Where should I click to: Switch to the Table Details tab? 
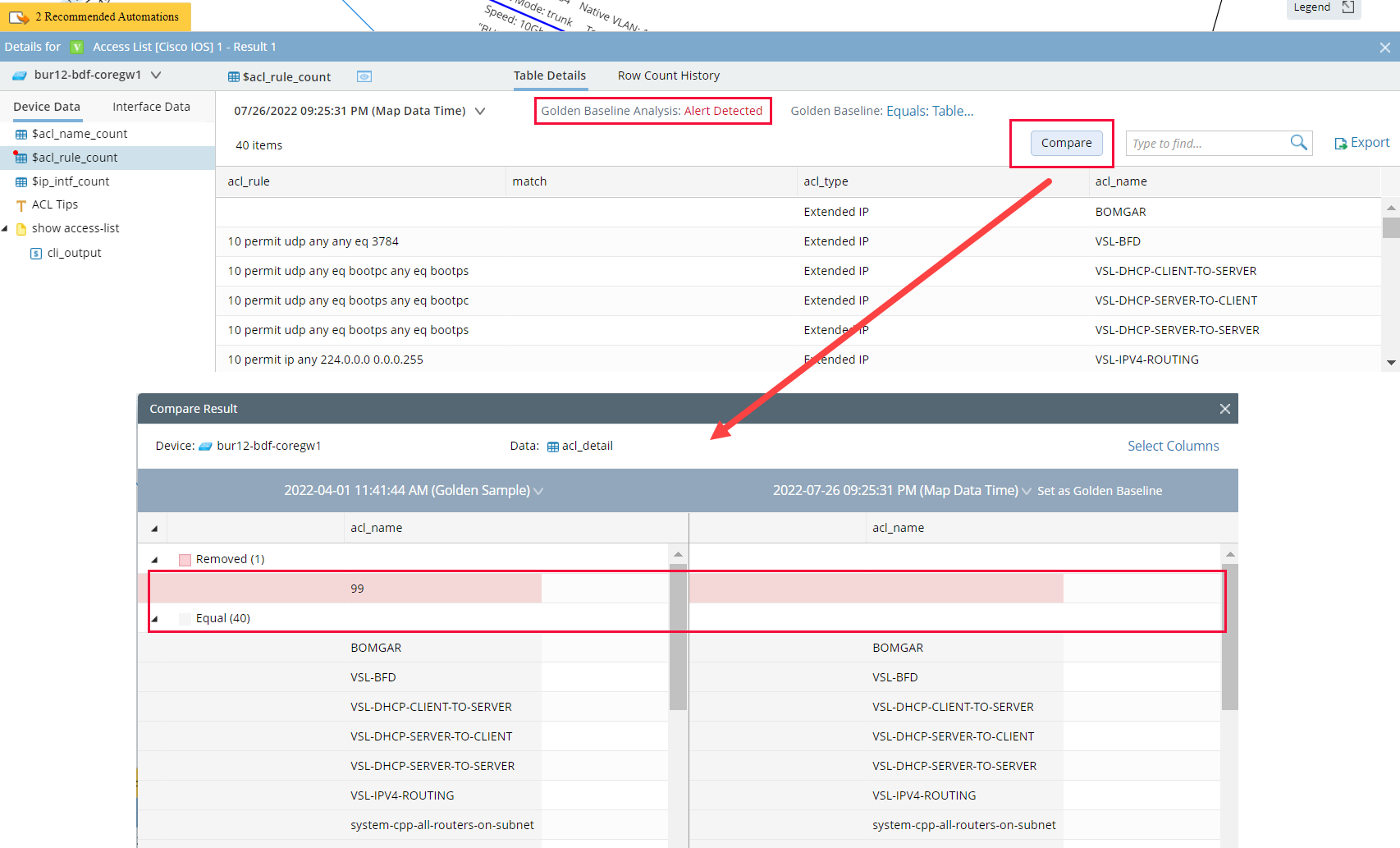550,76
